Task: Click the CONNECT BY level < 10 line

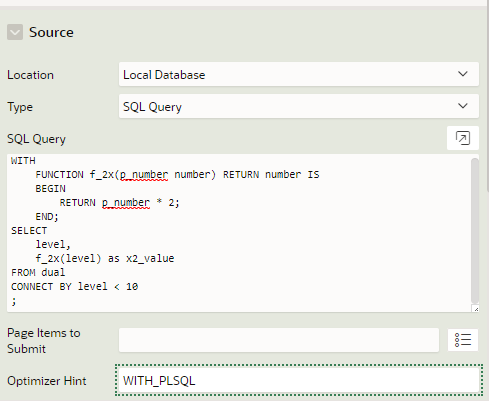Action: [x=75, y=287]
